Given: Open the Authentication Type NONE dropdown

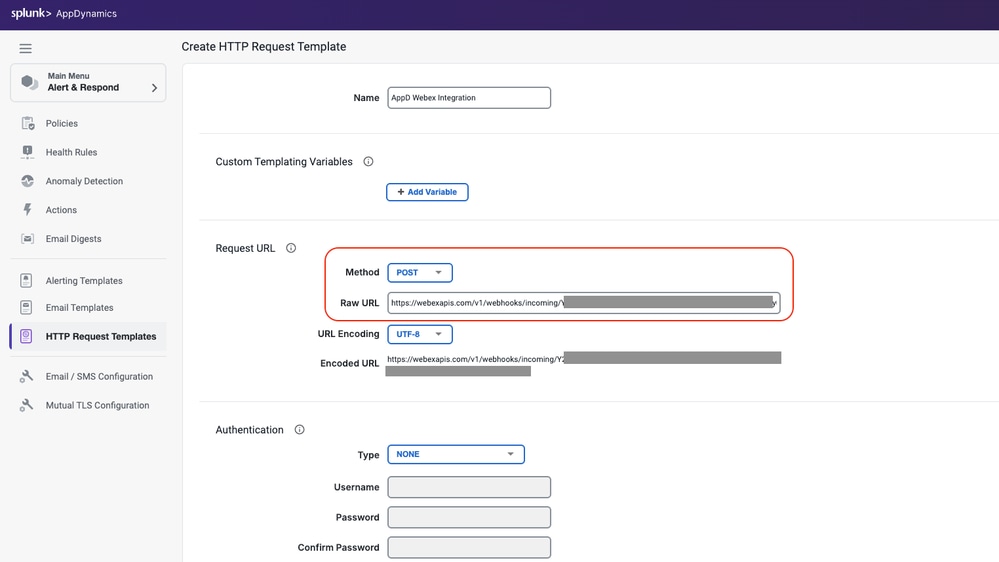Looking at the screenshot, I should 456,454.
